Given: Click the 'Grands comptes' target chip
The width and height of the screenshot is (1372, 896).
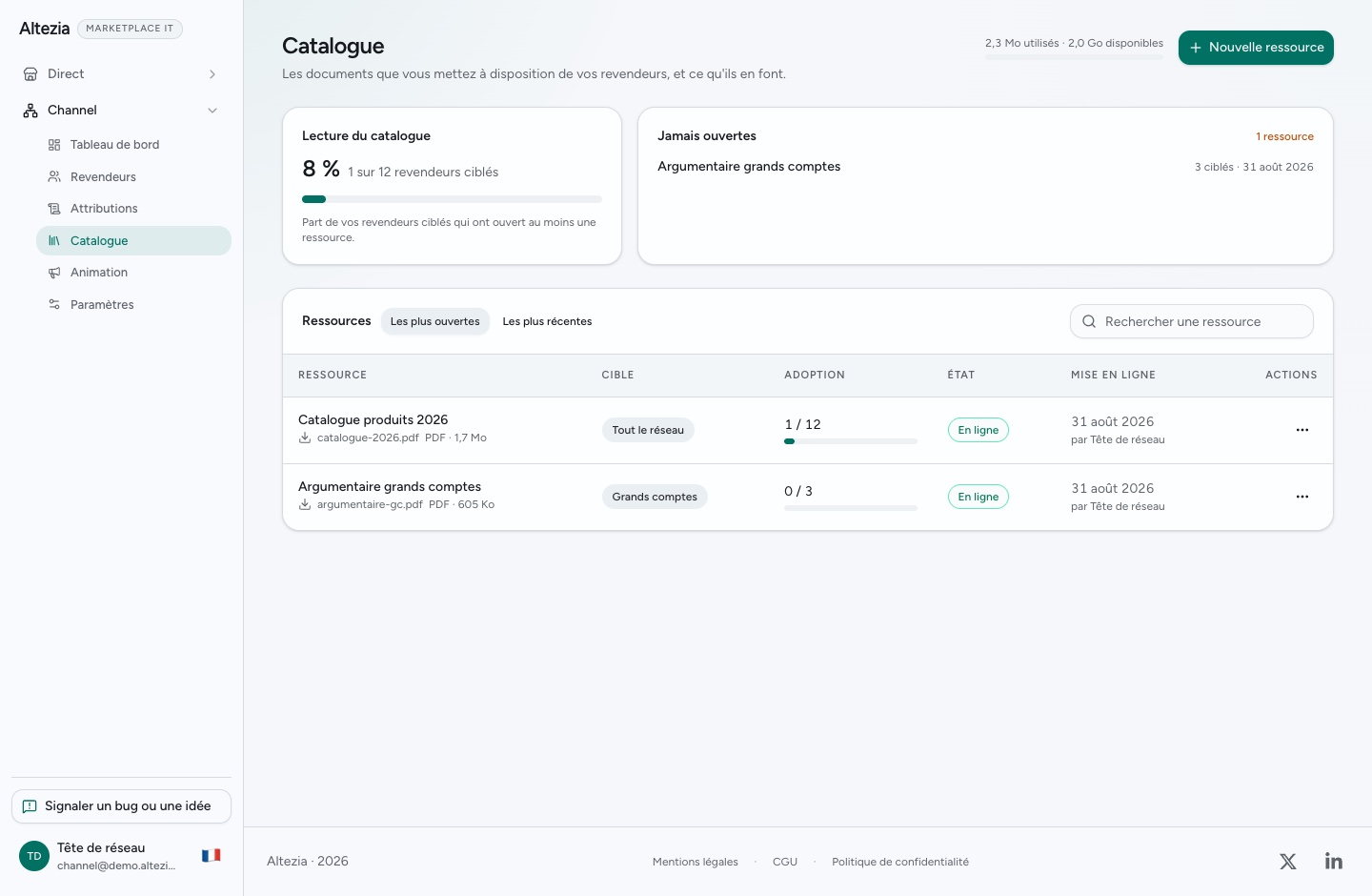Looking at the screenshot, I should pos(655,497).
